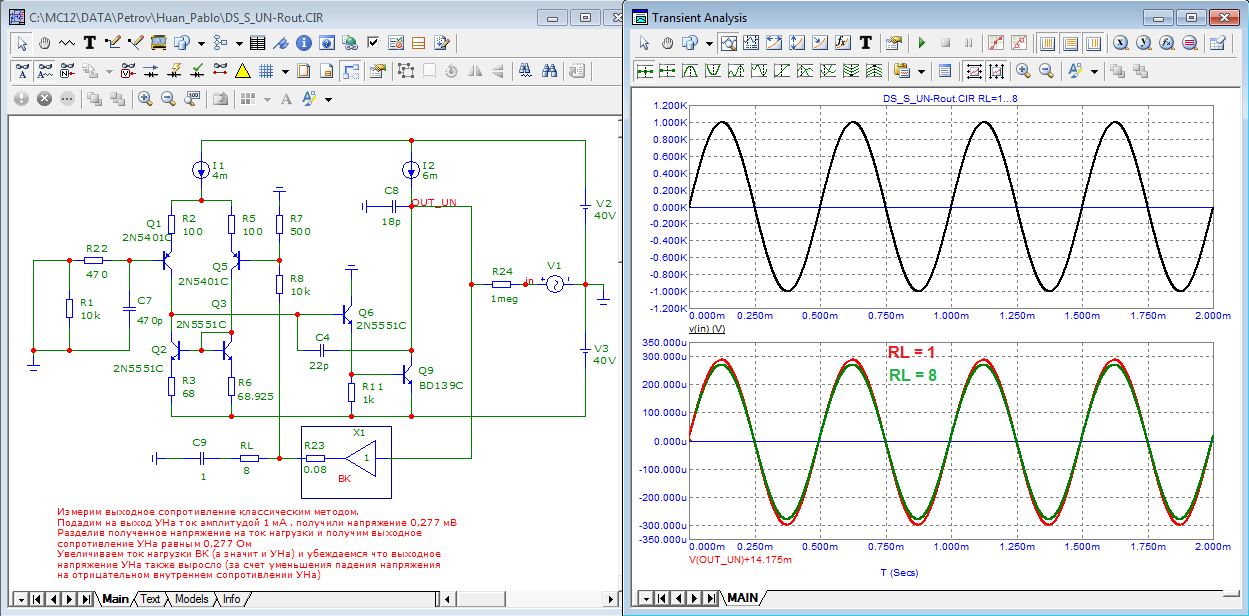Expand the text color dropdown in schematic toolbar
Screen dimensions: 1249x616
tap(328, 99)
